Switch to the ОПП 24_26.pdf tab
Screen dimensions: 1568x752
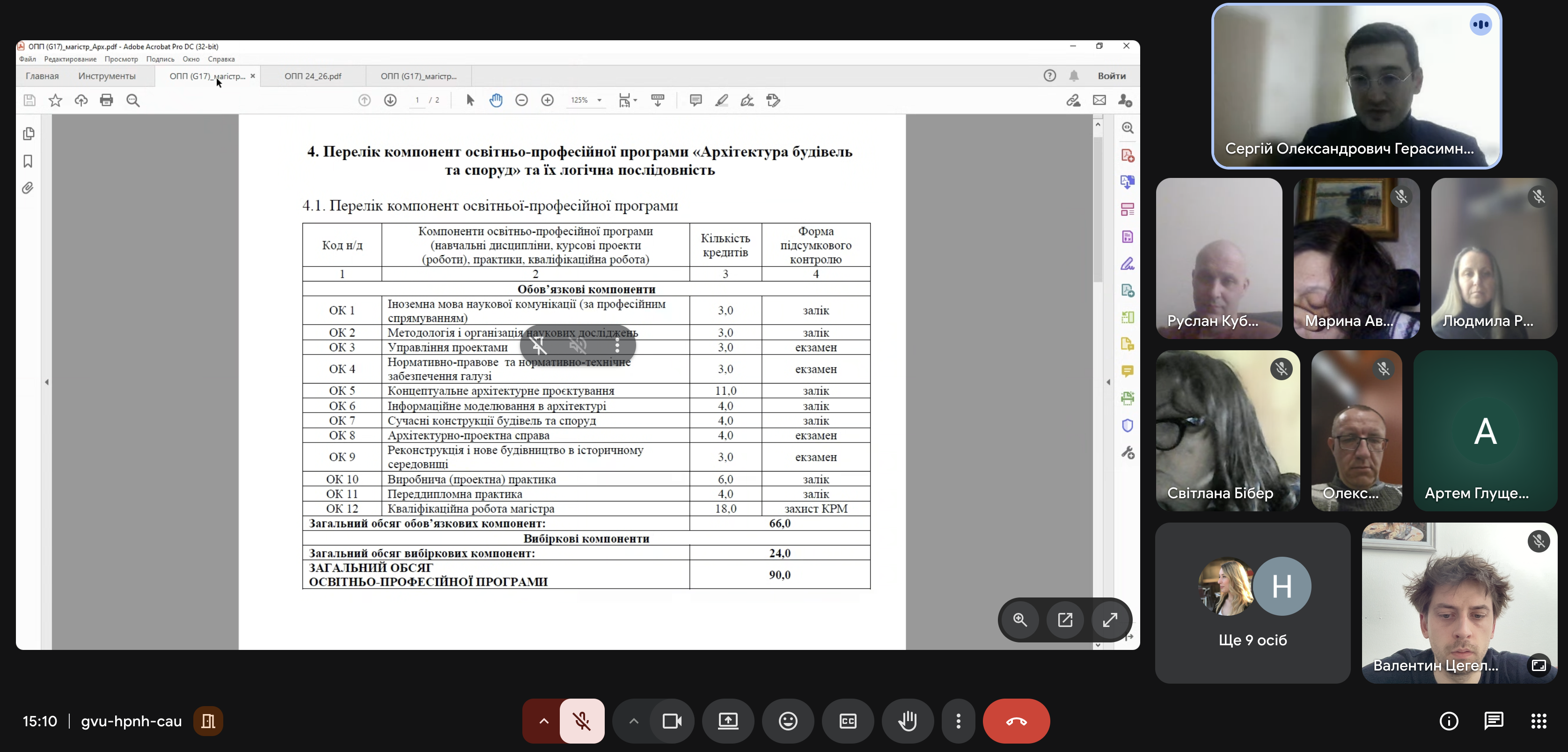(x=313, y=76)
